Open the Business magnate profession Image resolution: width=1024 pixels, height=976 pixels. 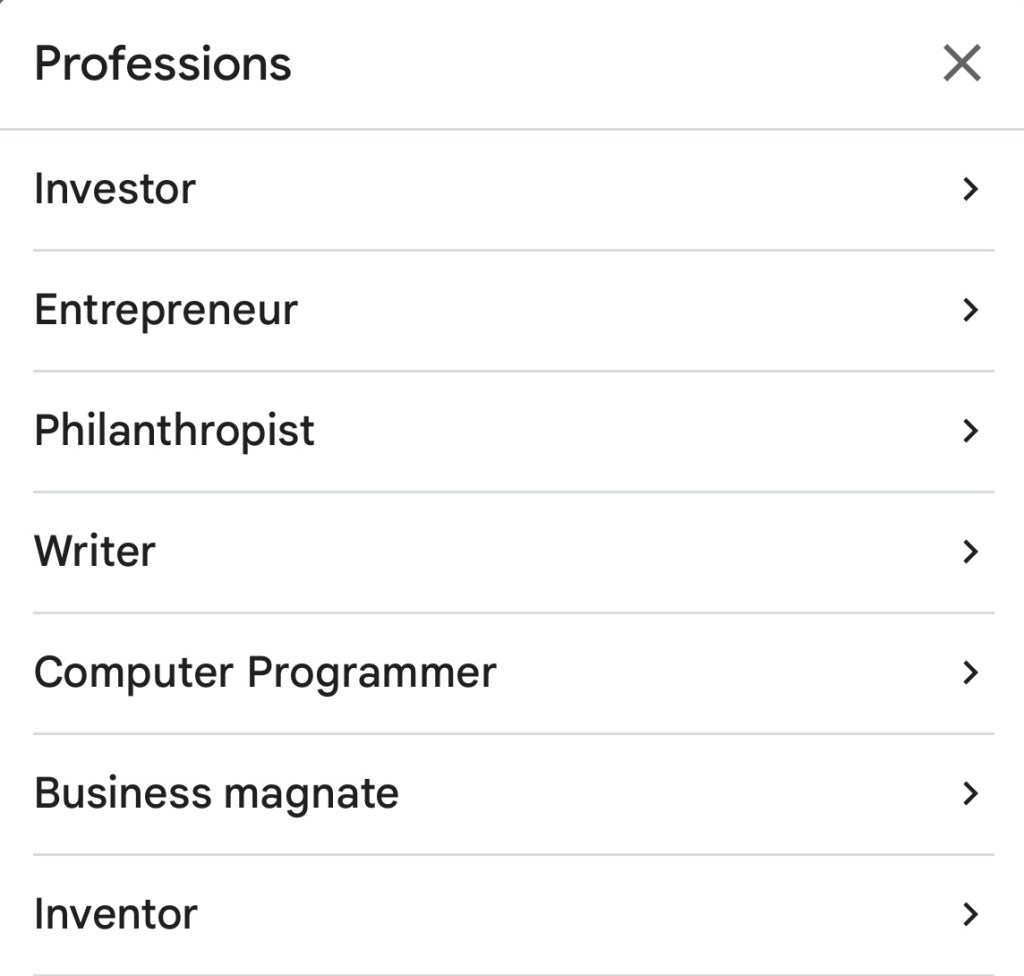[x=216, y=794]
